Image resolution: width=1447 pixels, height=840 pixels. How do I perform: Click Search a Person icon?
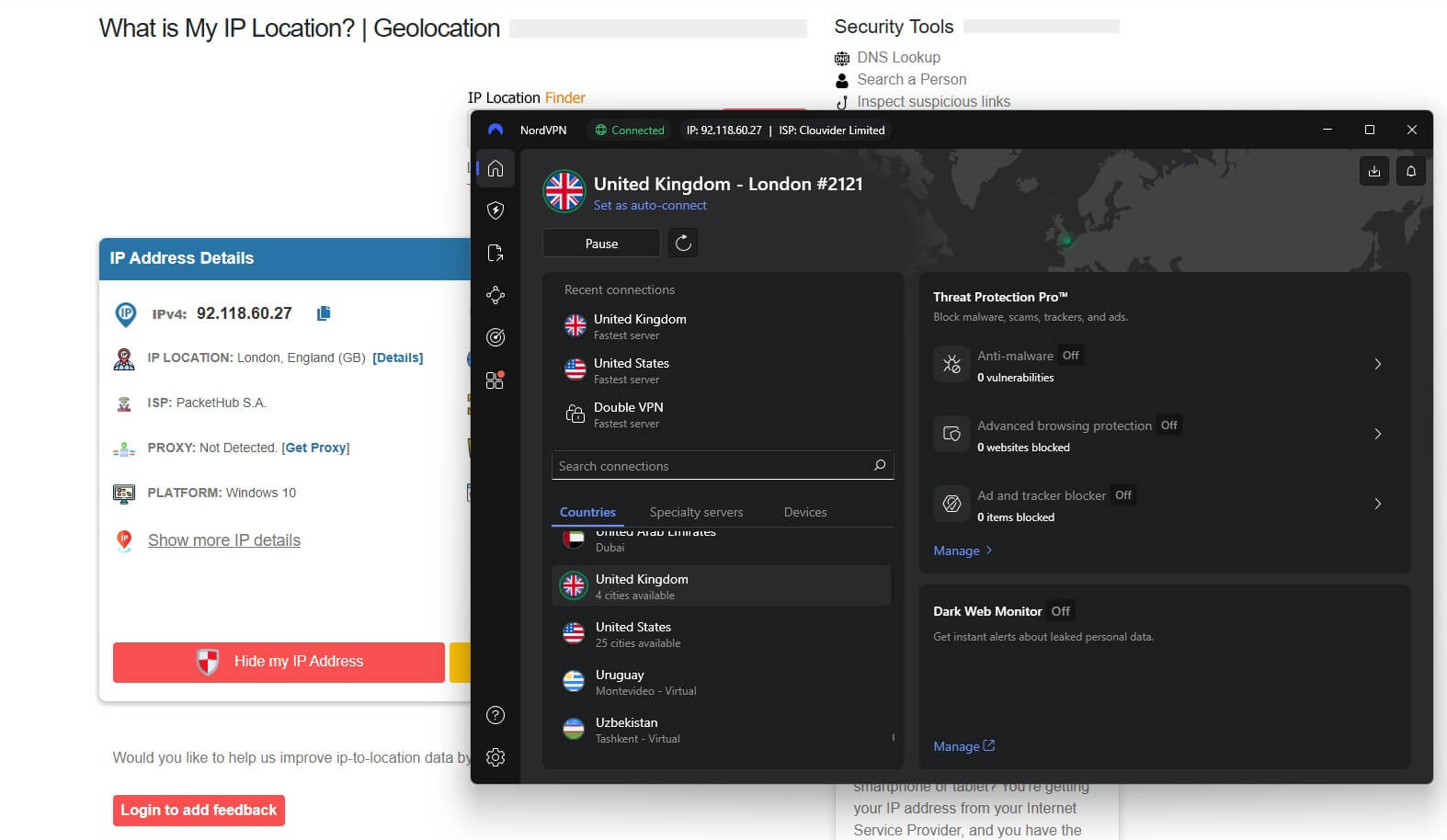click(x=842, y=80)
